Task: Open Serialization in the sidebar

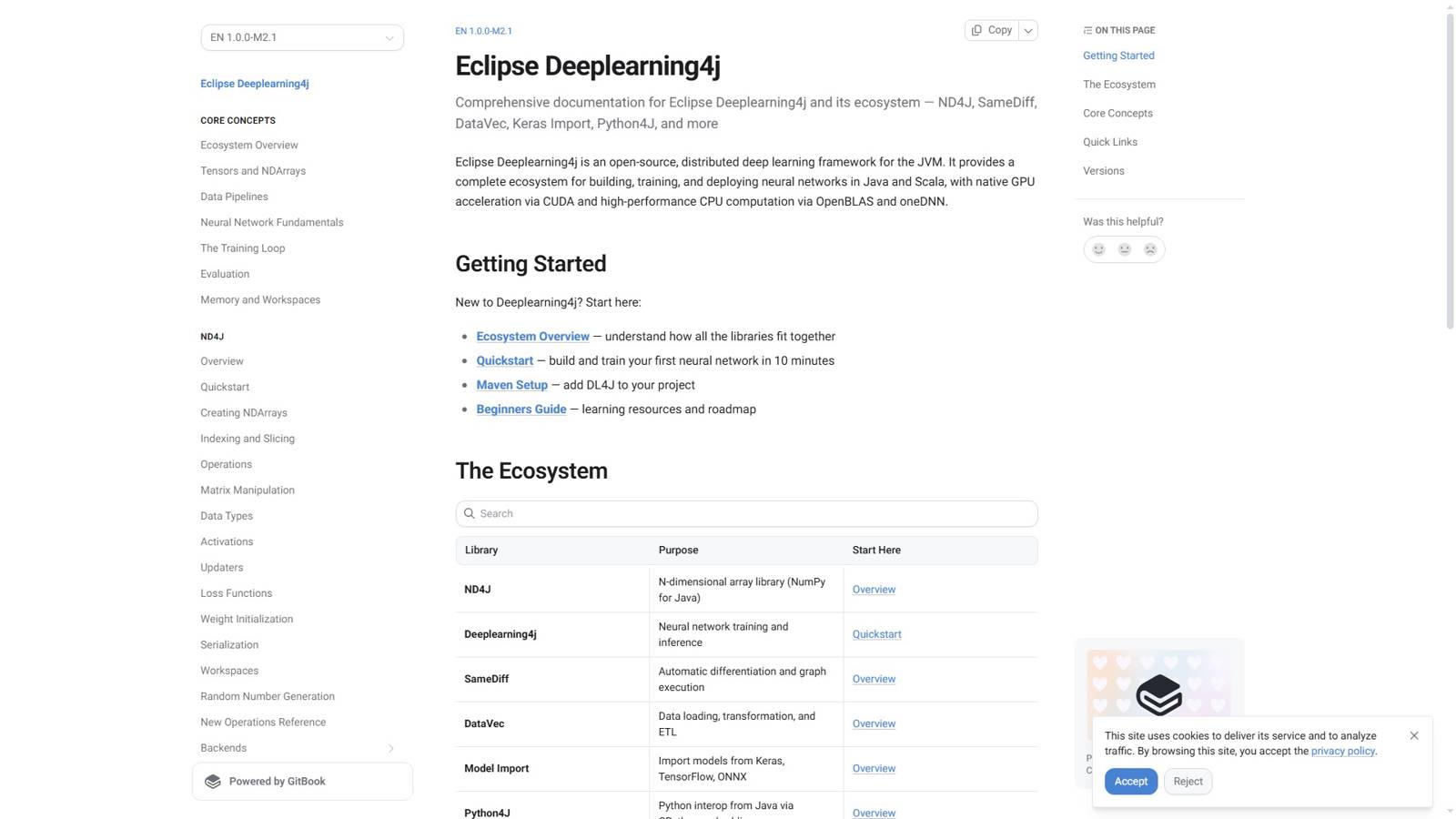Action: tap(229, 645)
